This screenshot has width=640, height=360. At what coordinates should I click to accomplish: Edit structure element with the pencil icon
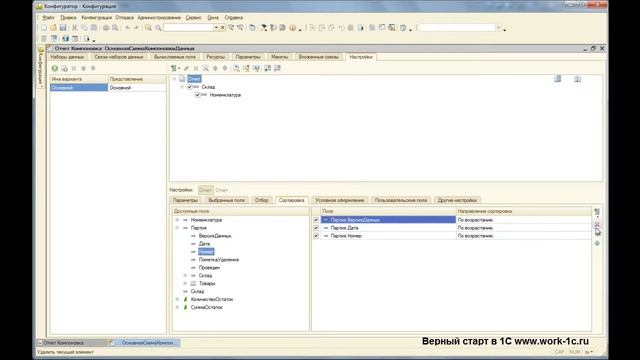187,68
